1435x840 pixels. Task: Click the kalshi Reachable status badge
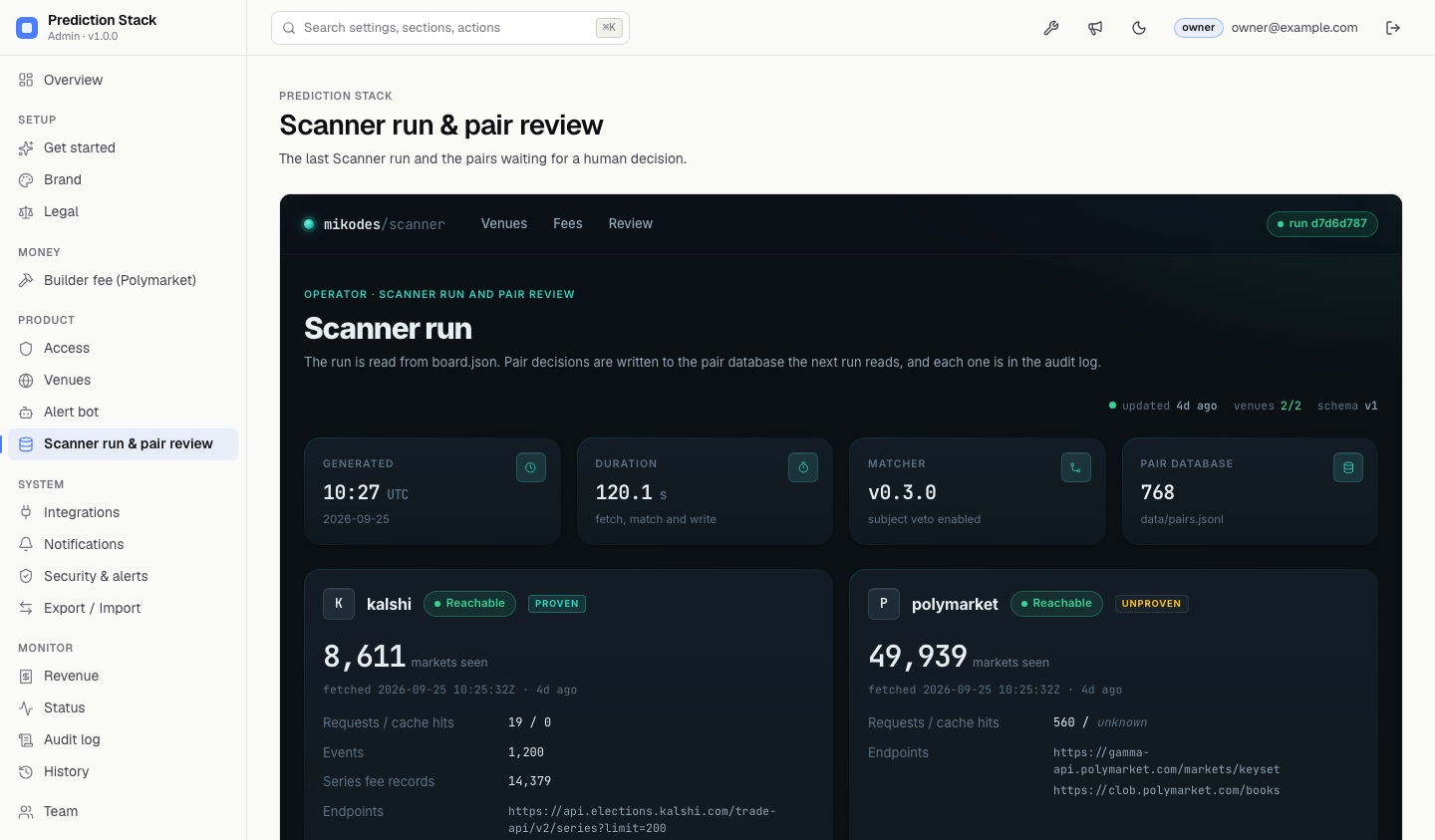(469, 604)
